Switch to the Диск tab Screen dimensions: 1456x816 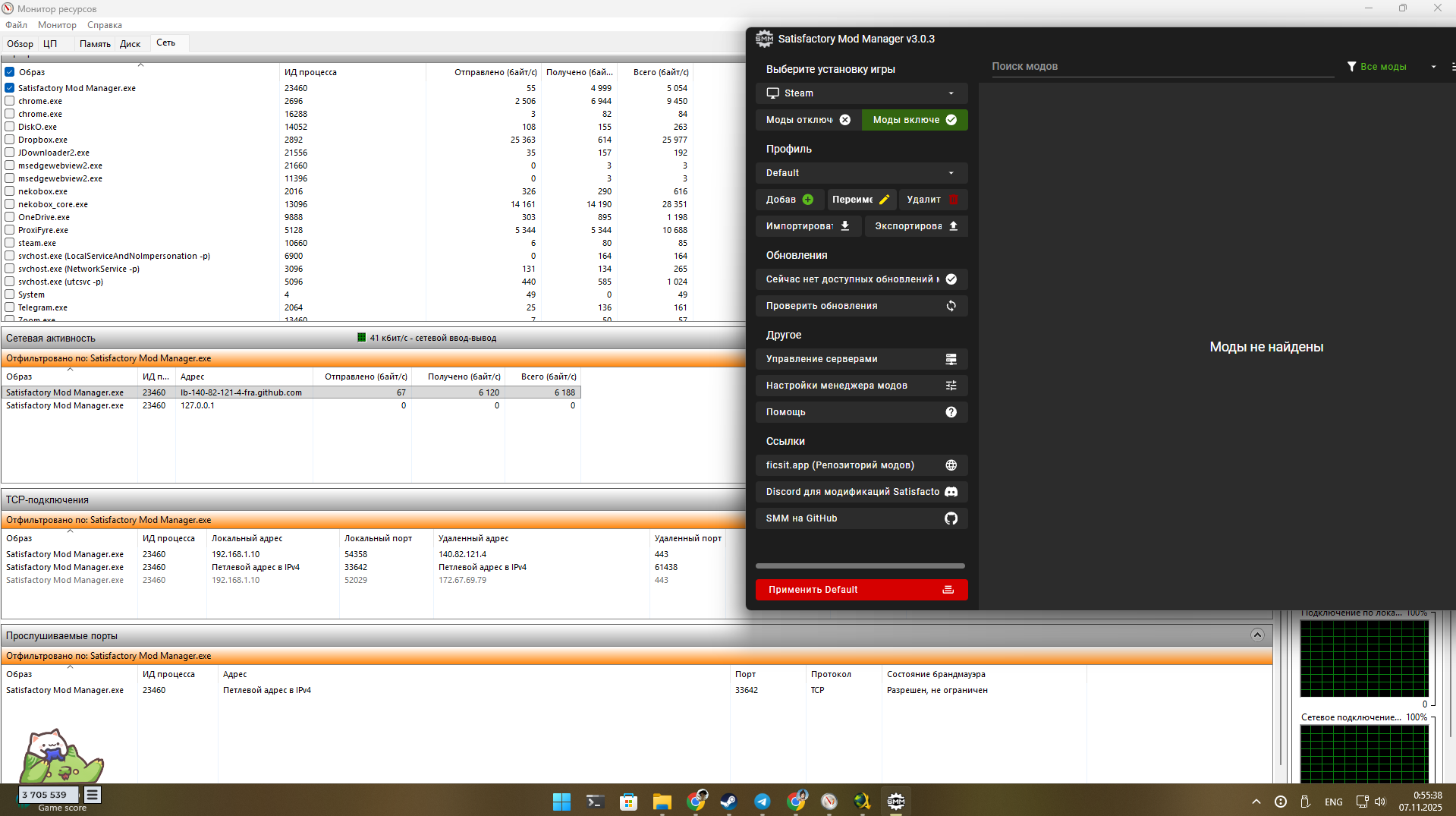click(131, 44)
